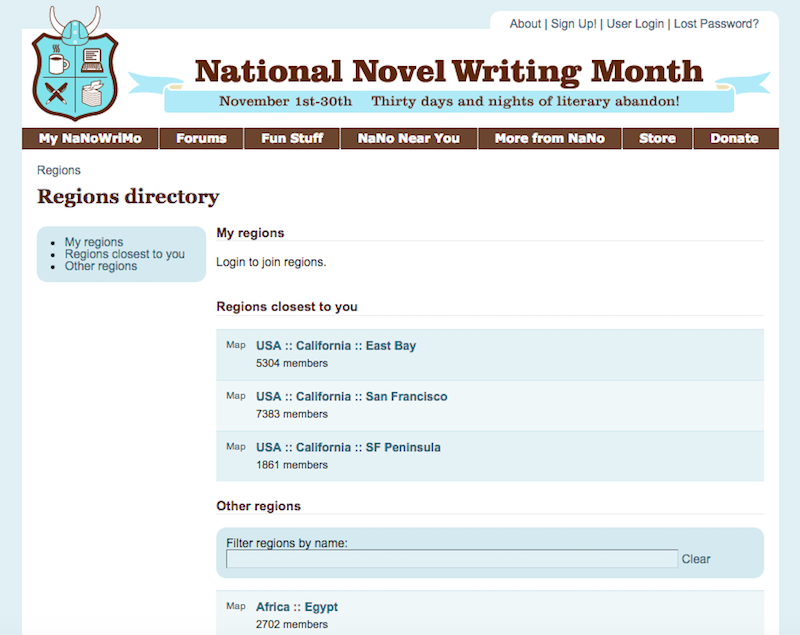
Task: Click the '1861 members' text
Action: [x=292, y=465]
